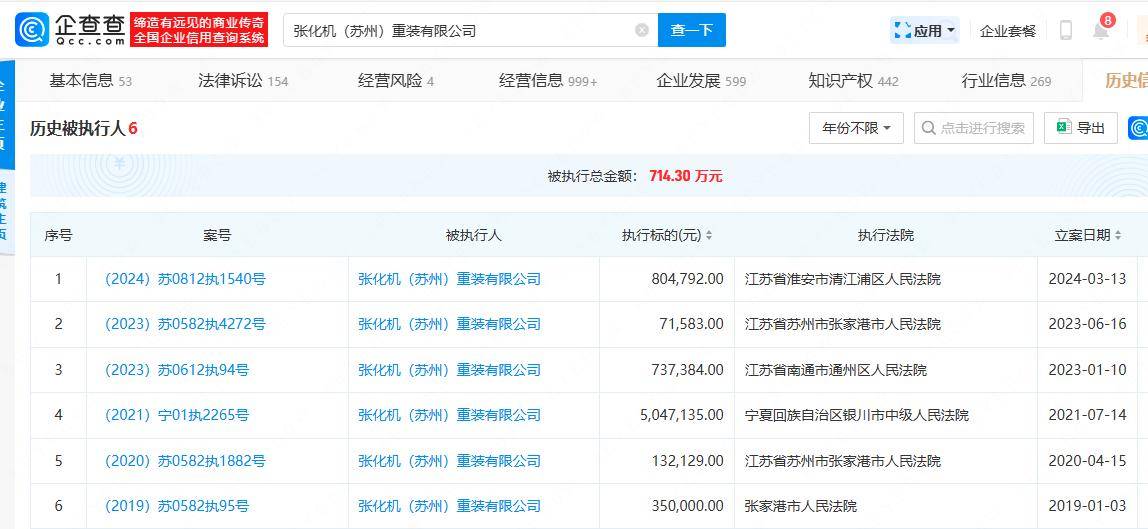Click the total amount 714.30 万元

tap(685, 176)
